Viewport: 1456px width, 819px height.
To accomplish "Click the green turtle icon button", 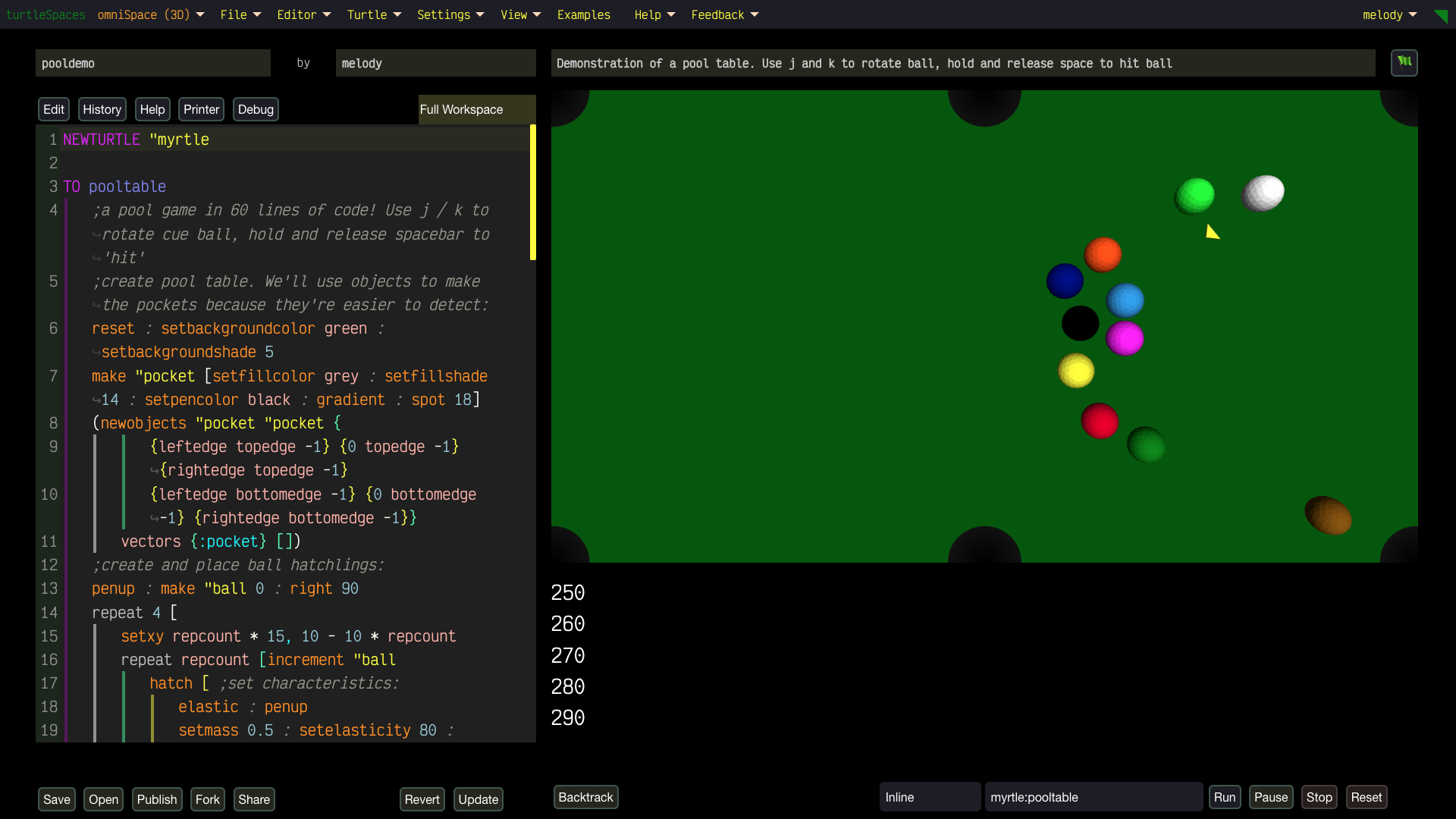I will tap(1404, 62).
